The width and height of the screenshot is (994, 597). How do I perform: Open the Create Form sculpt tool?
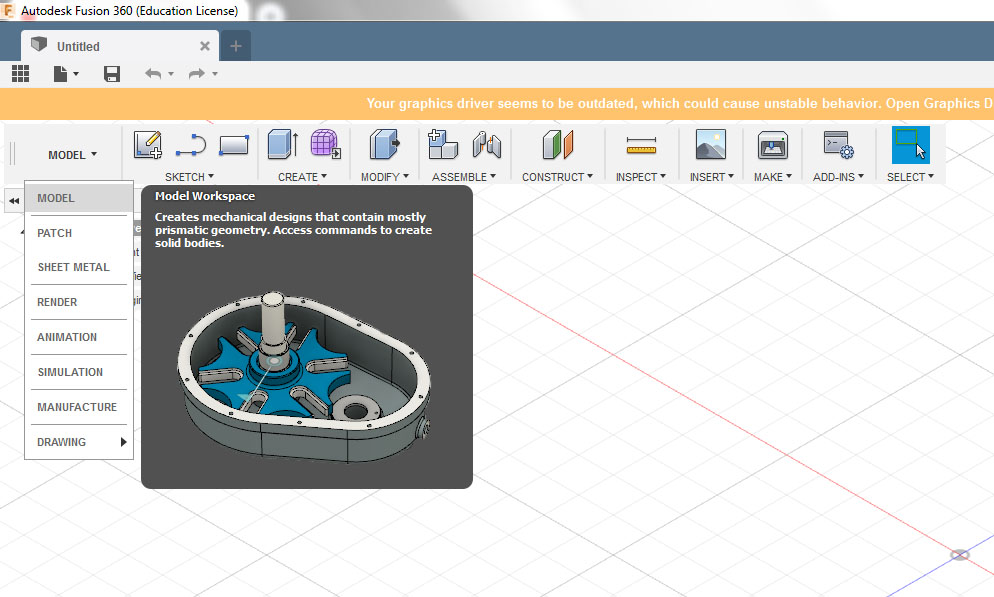coord(326,144)
